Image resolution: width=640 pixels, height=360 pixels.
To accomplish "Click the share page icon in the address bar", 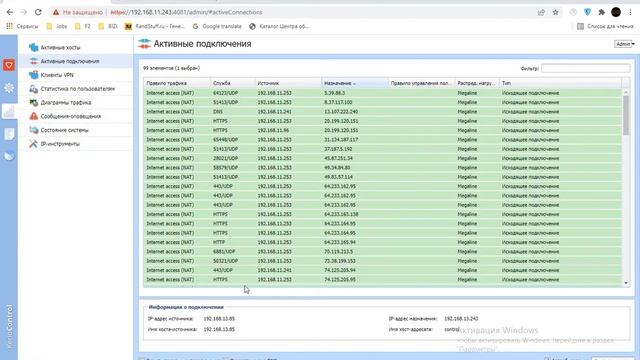I will click(541, 12).
